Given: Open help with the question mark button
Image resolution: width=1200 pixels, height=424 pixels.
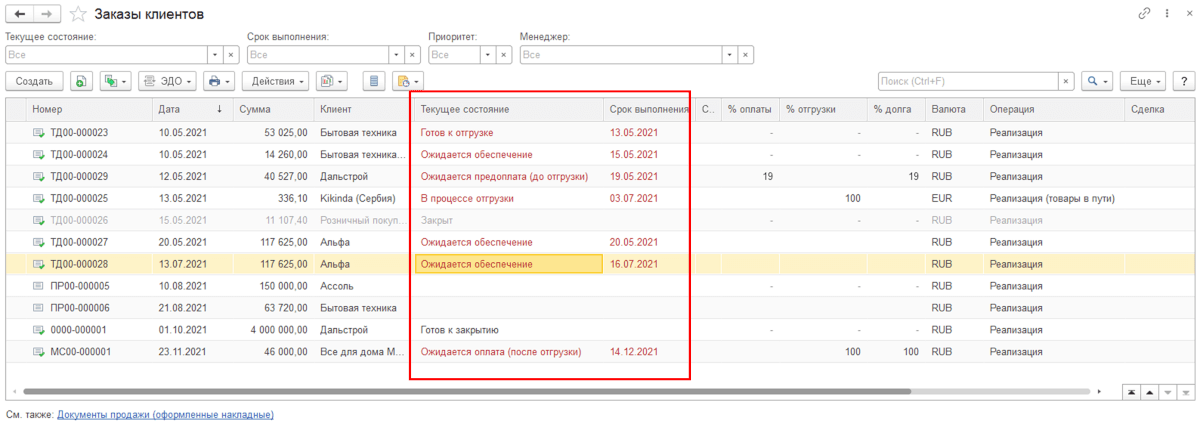Looking at the screenshot, I should pos(1182,81).
